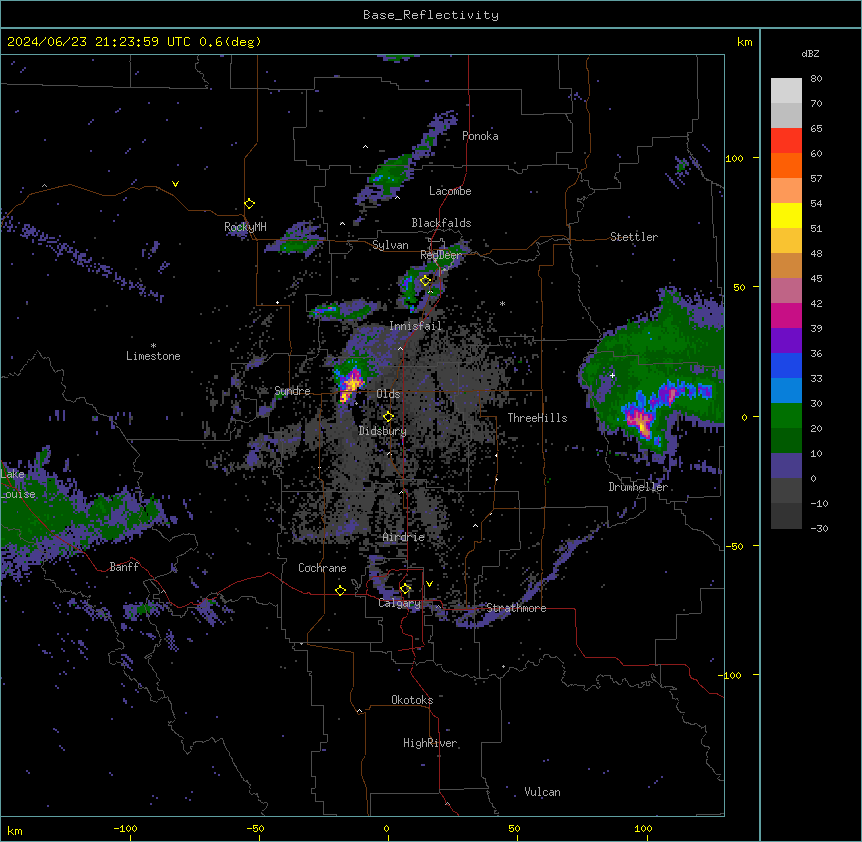This screenshot has height=842, width=862.
Task: Select the HighRiver label
Action: coord(430,743)
